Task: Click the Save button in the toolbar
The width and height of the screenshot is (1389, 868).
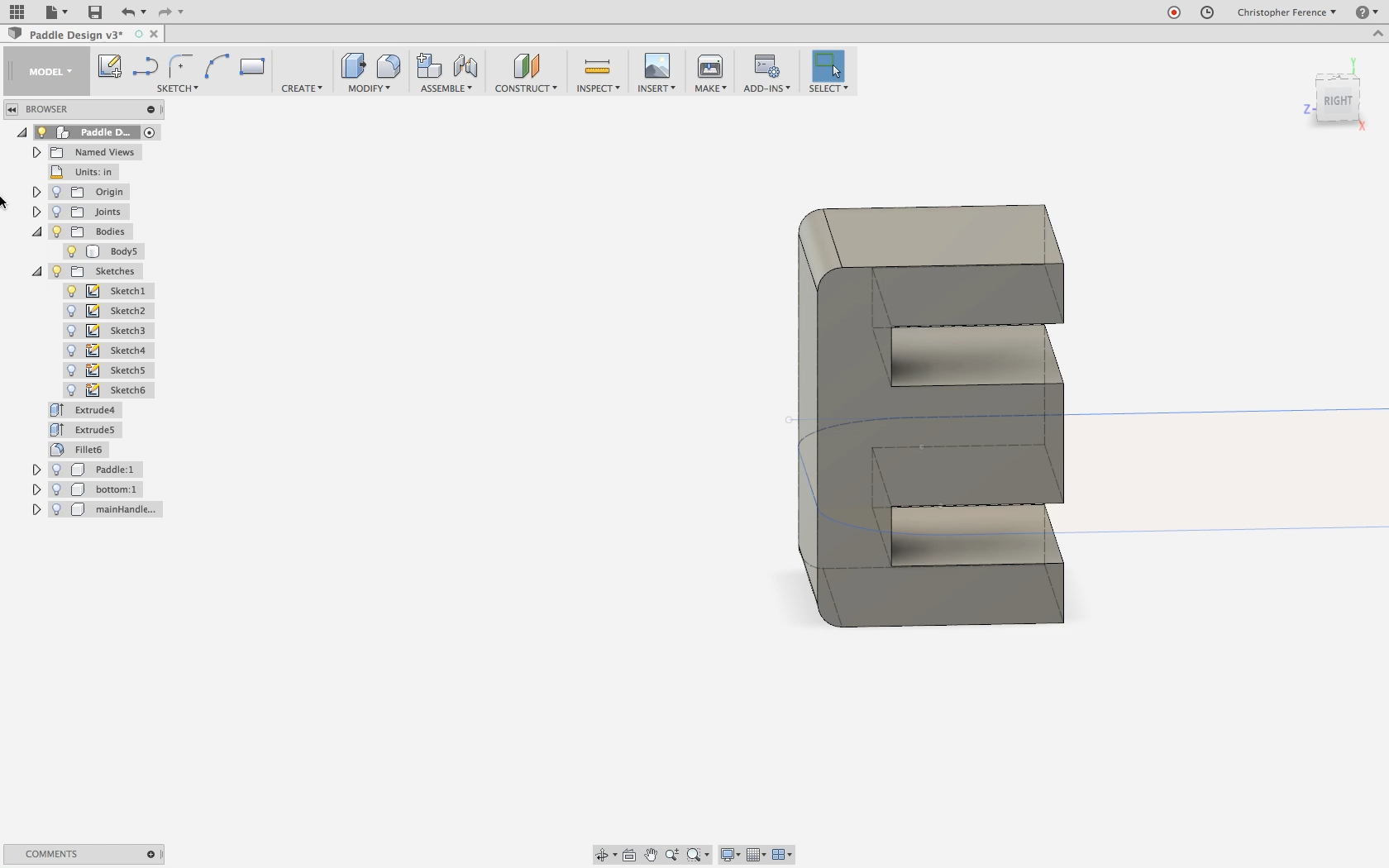Action: tap(94, 12)
